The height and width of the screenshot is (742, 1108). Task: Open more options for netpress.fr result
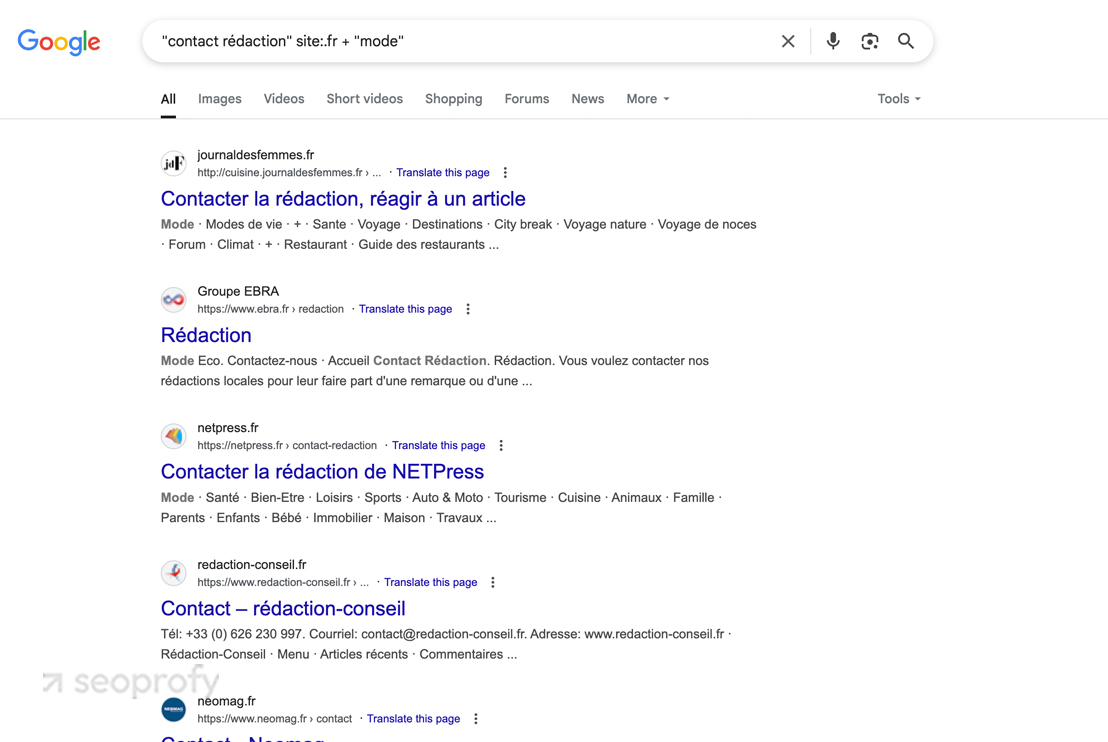(x=501, y=445)
